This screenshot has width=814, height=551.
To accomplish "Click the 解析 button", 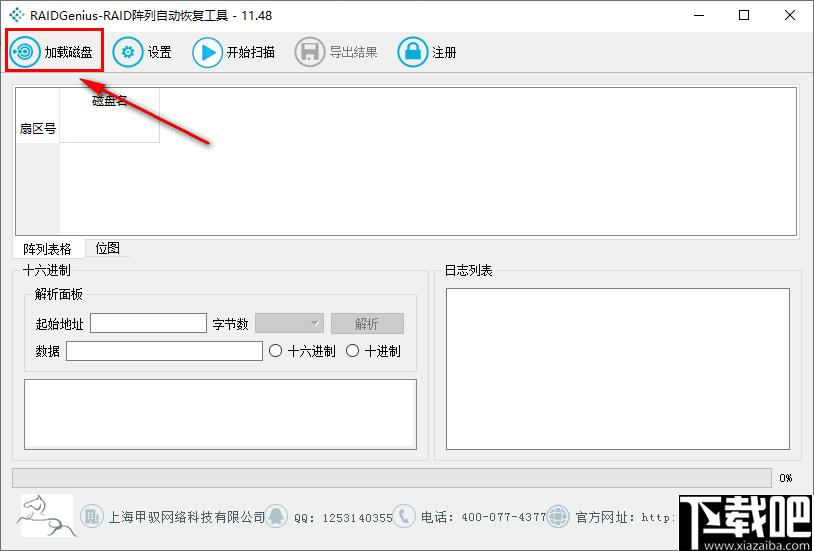I will (x=367, y=323).
